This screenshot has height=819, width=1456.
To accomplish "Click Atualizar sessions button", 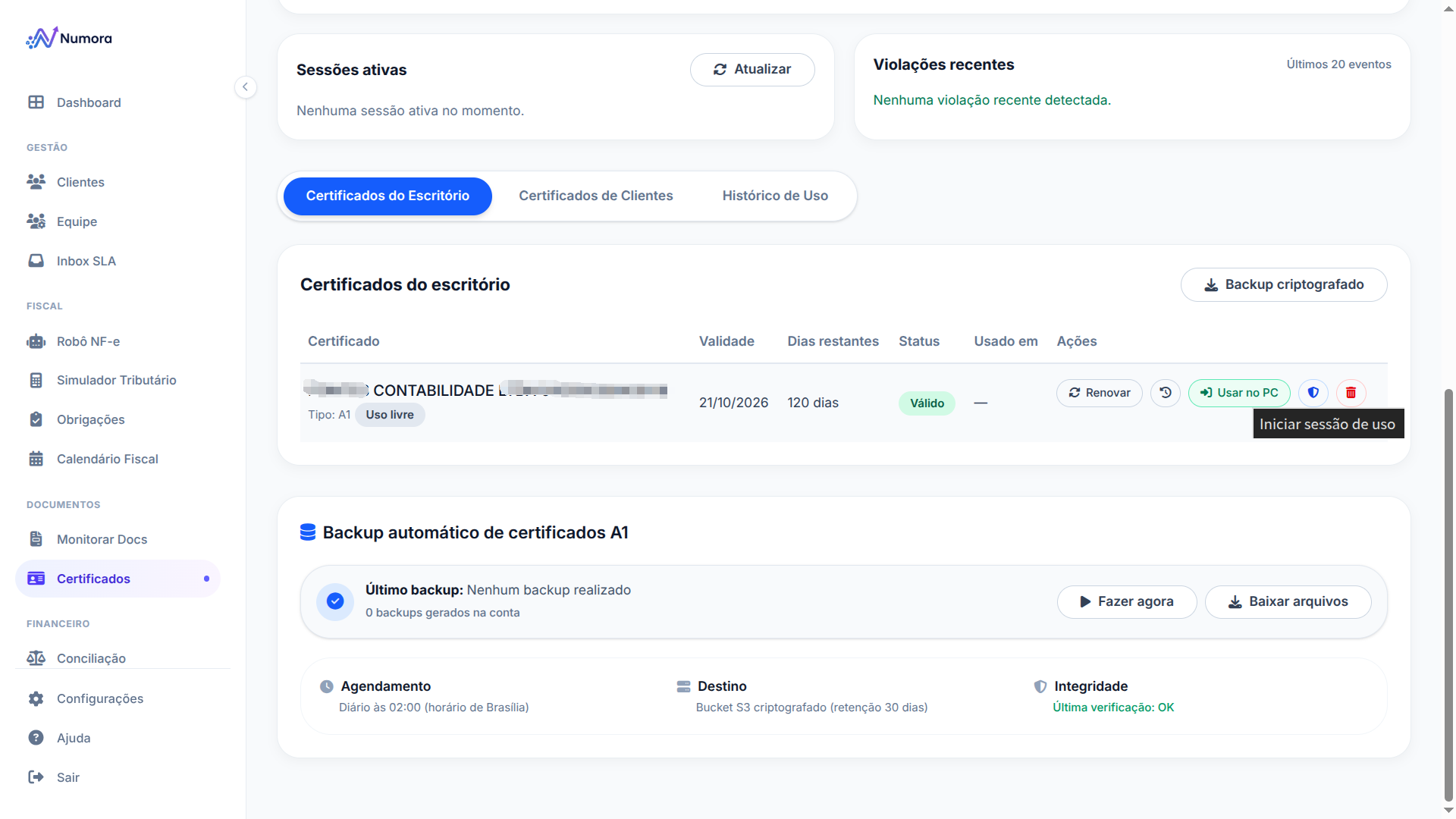I will (752, 70).
